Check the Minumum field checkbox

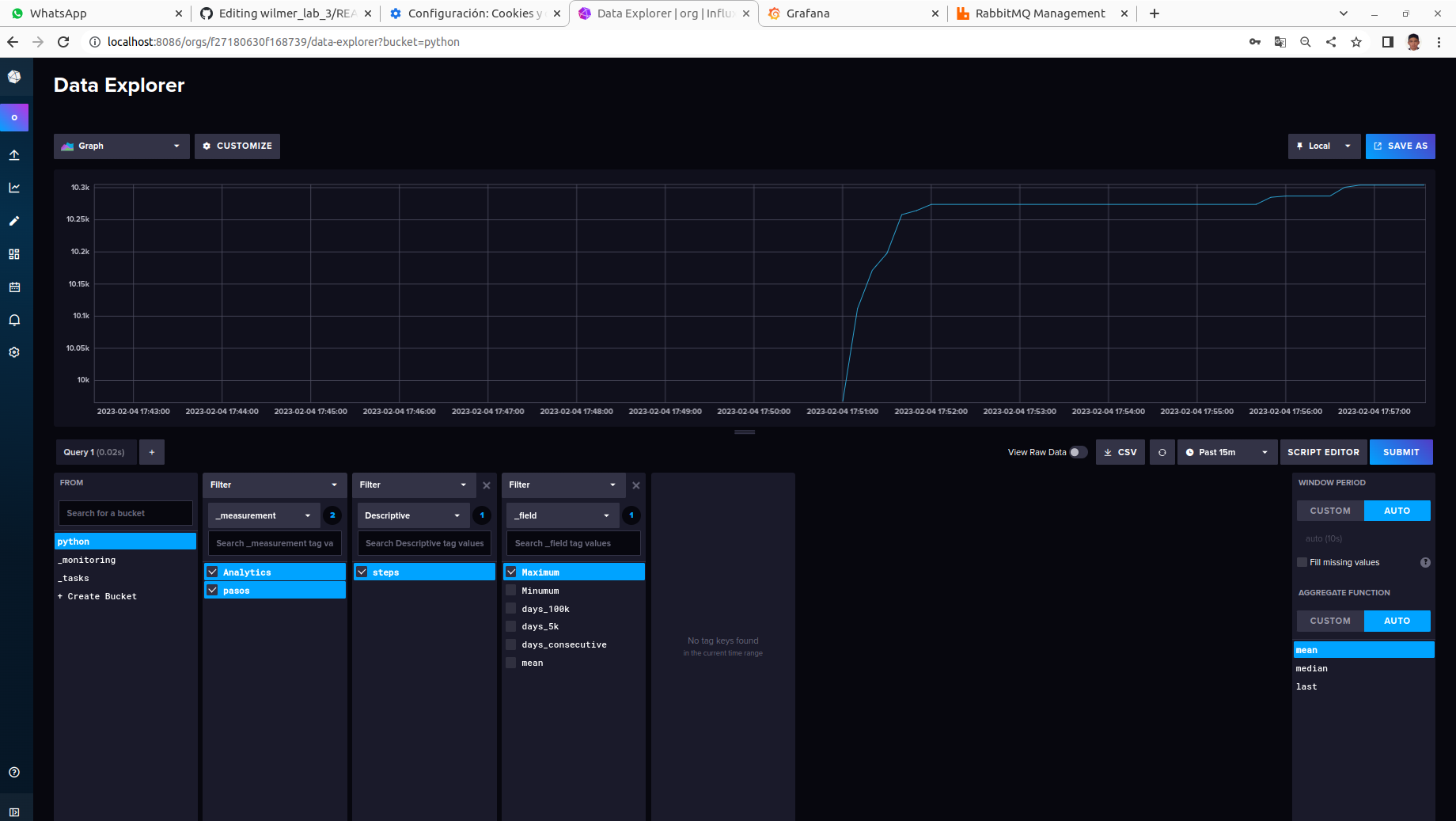pyautogui.click(x=511, y=590)
